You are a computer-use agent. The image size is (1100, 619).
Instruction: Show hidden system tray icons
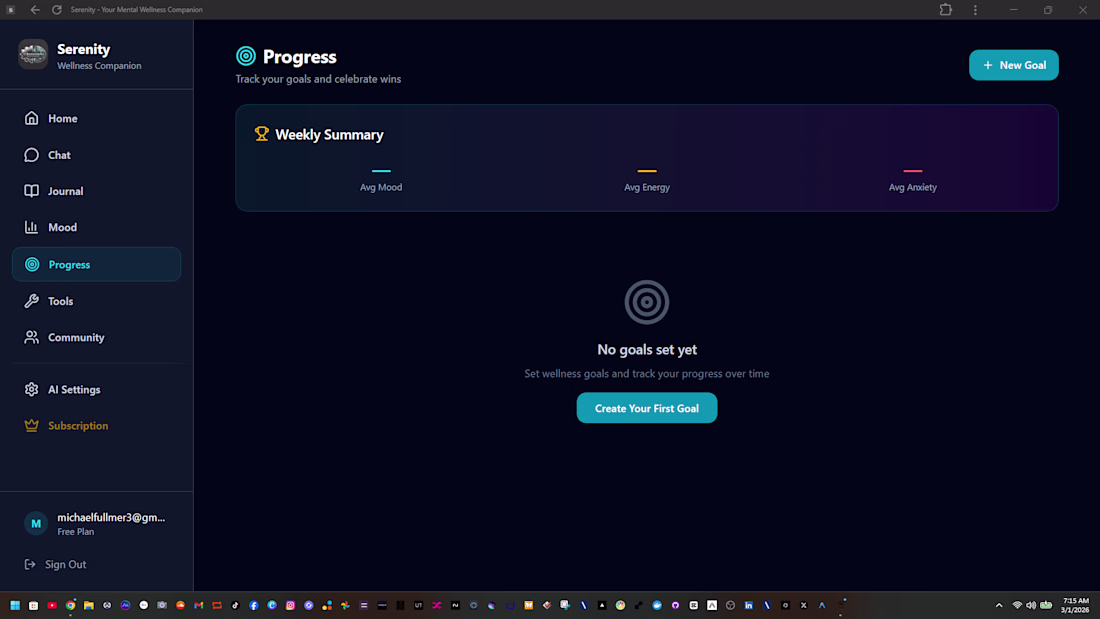999,605
